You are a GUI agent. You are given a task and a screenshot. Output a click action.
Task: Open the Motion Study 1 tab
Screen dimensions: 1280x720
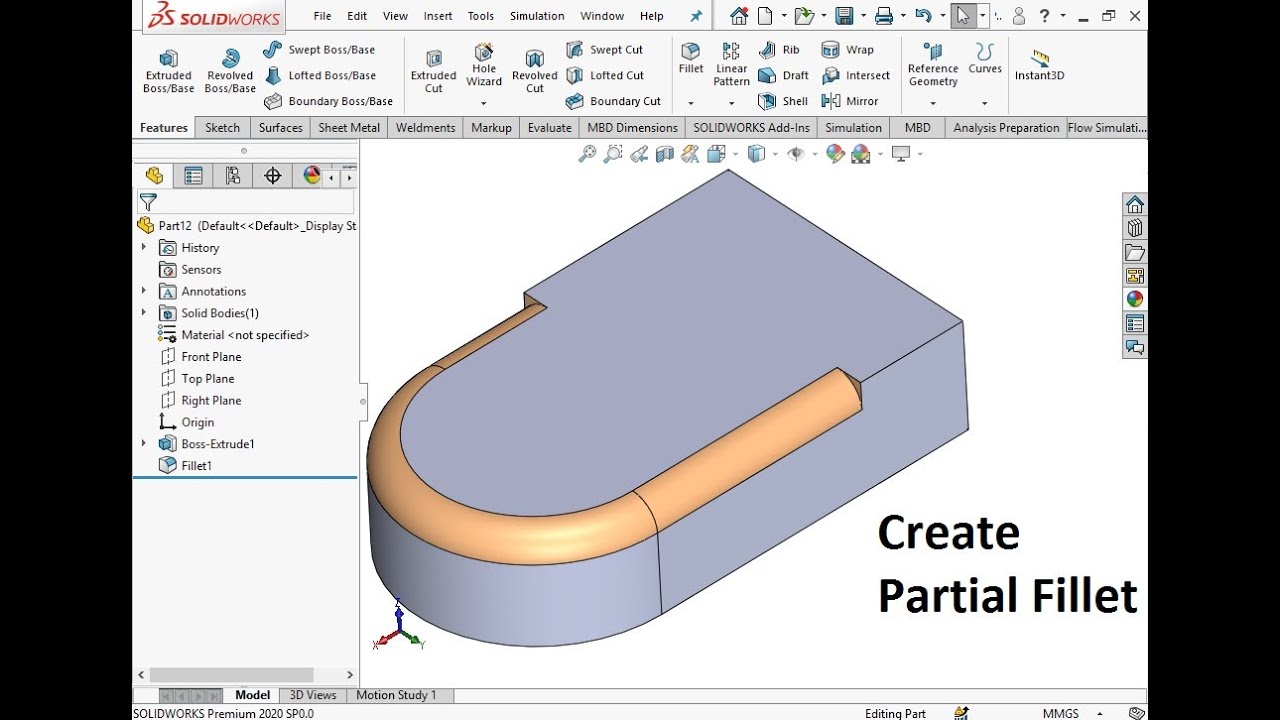(396, 695)
